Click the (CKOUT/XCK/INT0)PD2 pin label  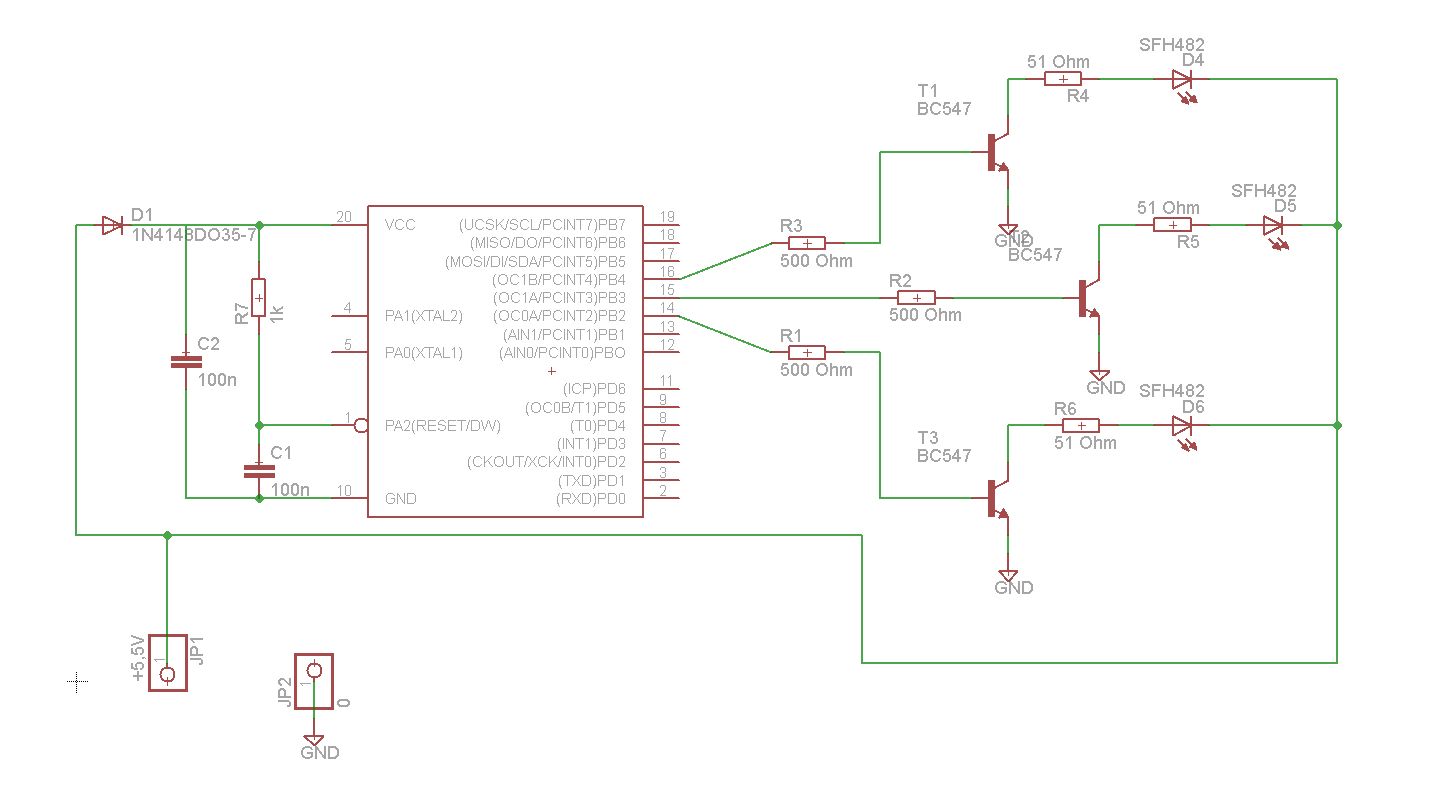pos(546,461)
